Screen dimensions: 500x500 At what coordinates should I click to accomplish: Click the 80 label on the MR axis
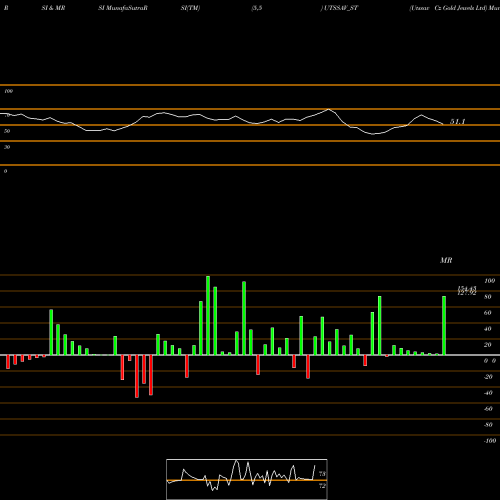click(x=488, y=297)
